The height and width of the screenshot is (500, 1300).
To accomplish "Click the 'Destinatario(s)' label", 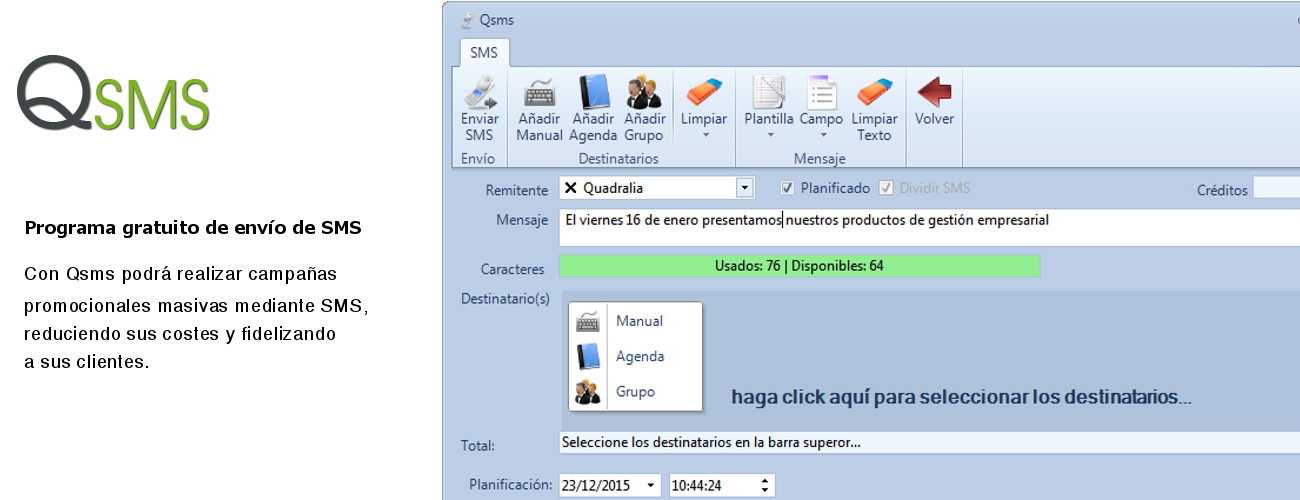I will [x=505, y=299].
